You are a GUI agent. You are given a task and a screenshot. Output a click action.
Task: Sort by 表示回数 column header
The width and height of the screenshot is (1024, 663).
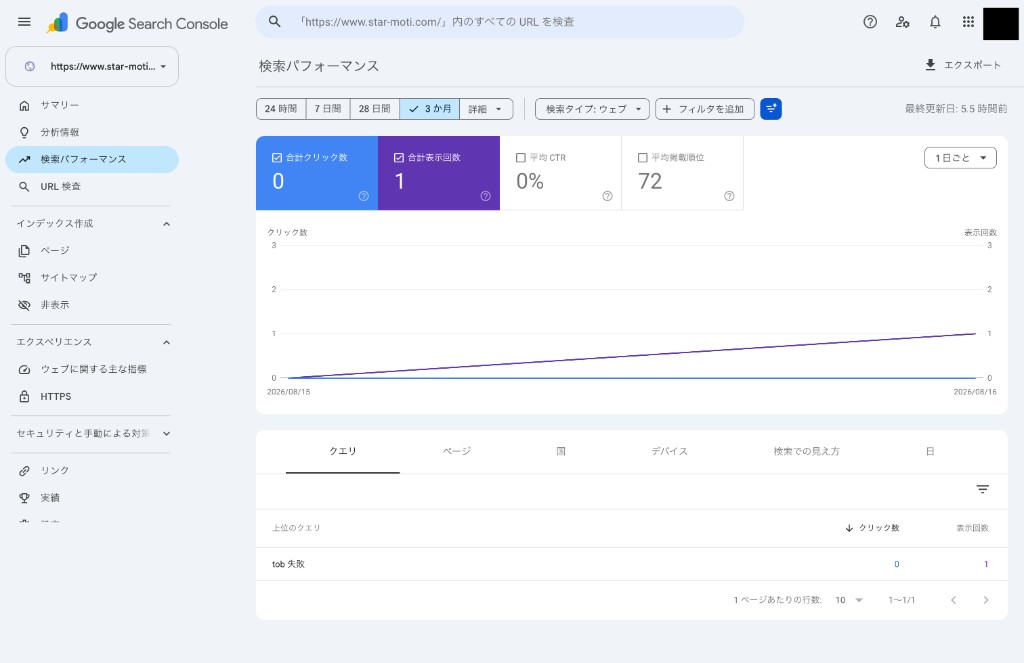pyautogui.click(x=972, y=528)
